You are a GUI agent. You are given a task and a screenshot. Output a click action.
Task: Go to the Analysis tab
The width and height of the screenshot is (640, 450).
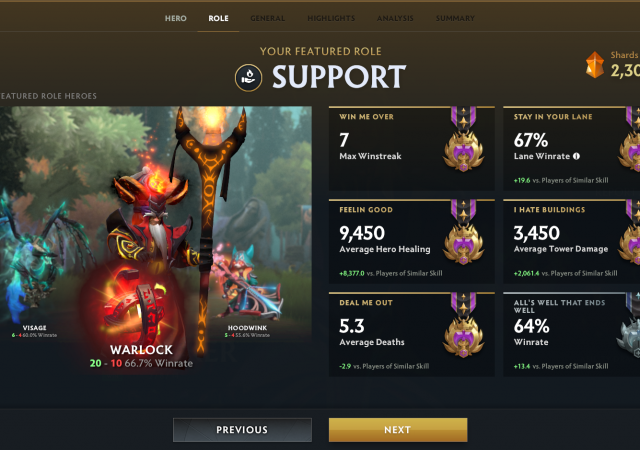(395, 18)
